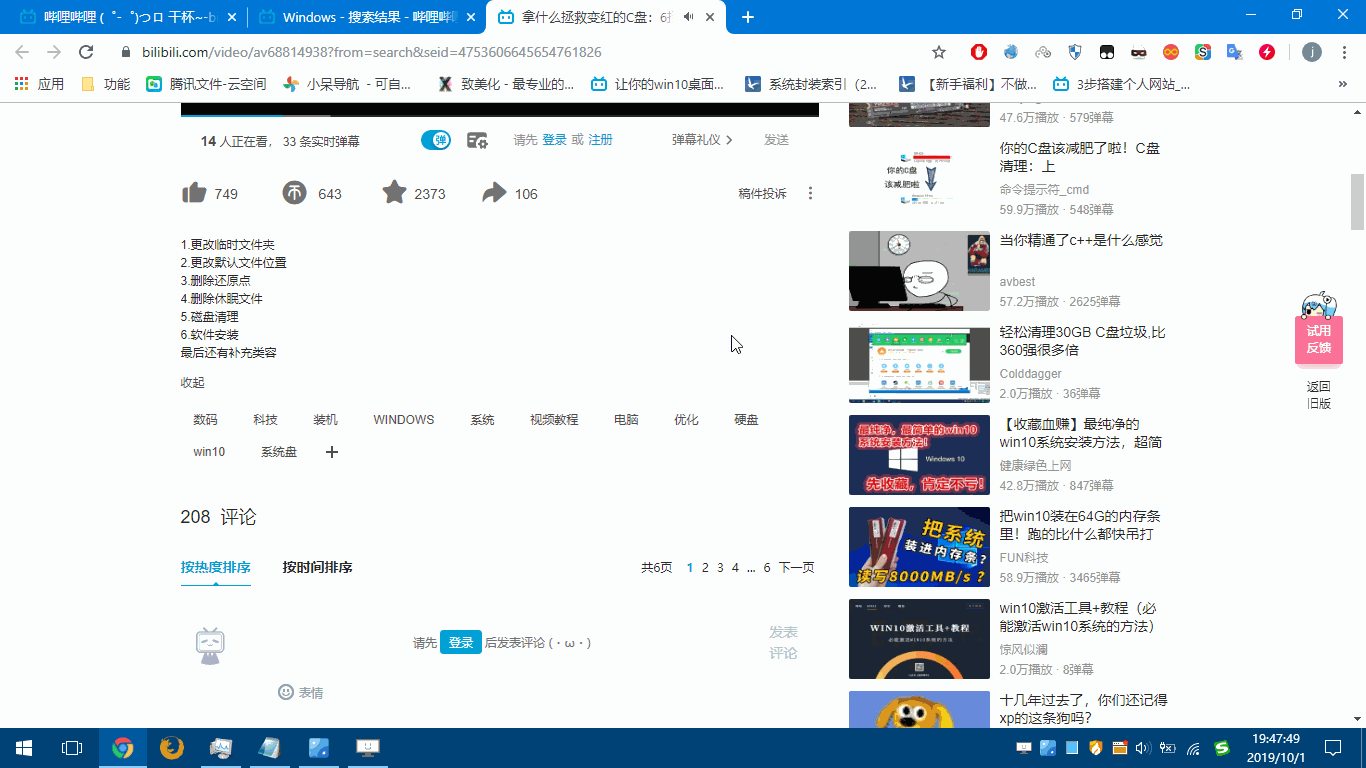Favorite the video using the star icon
The width and height of the screenshot is (1366, 768).
pyautogui.click(x=393, y=192)
